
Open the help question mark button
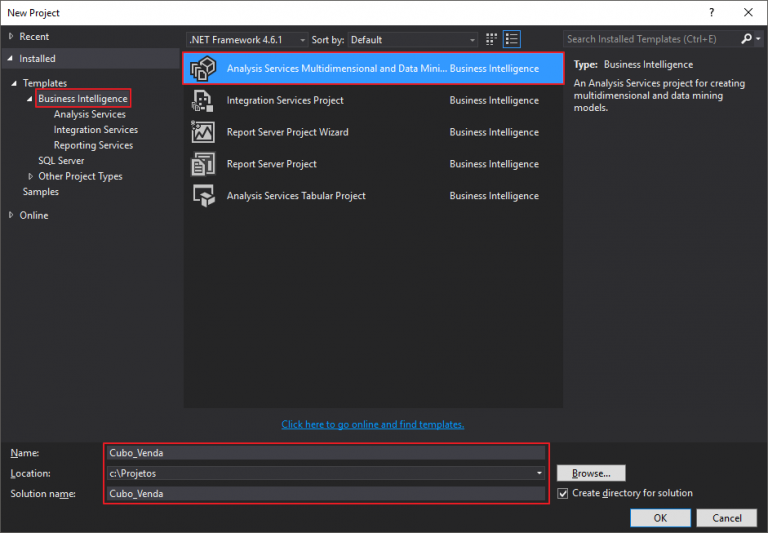710,12
